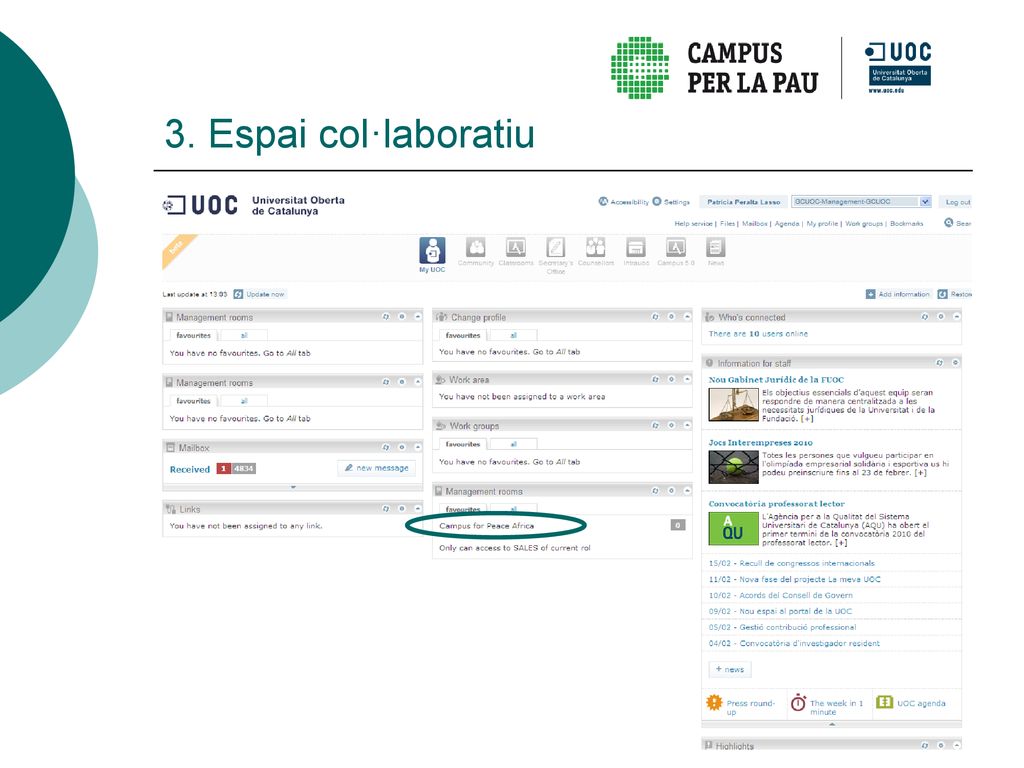Click the + news button

click(x=730, y=669)
